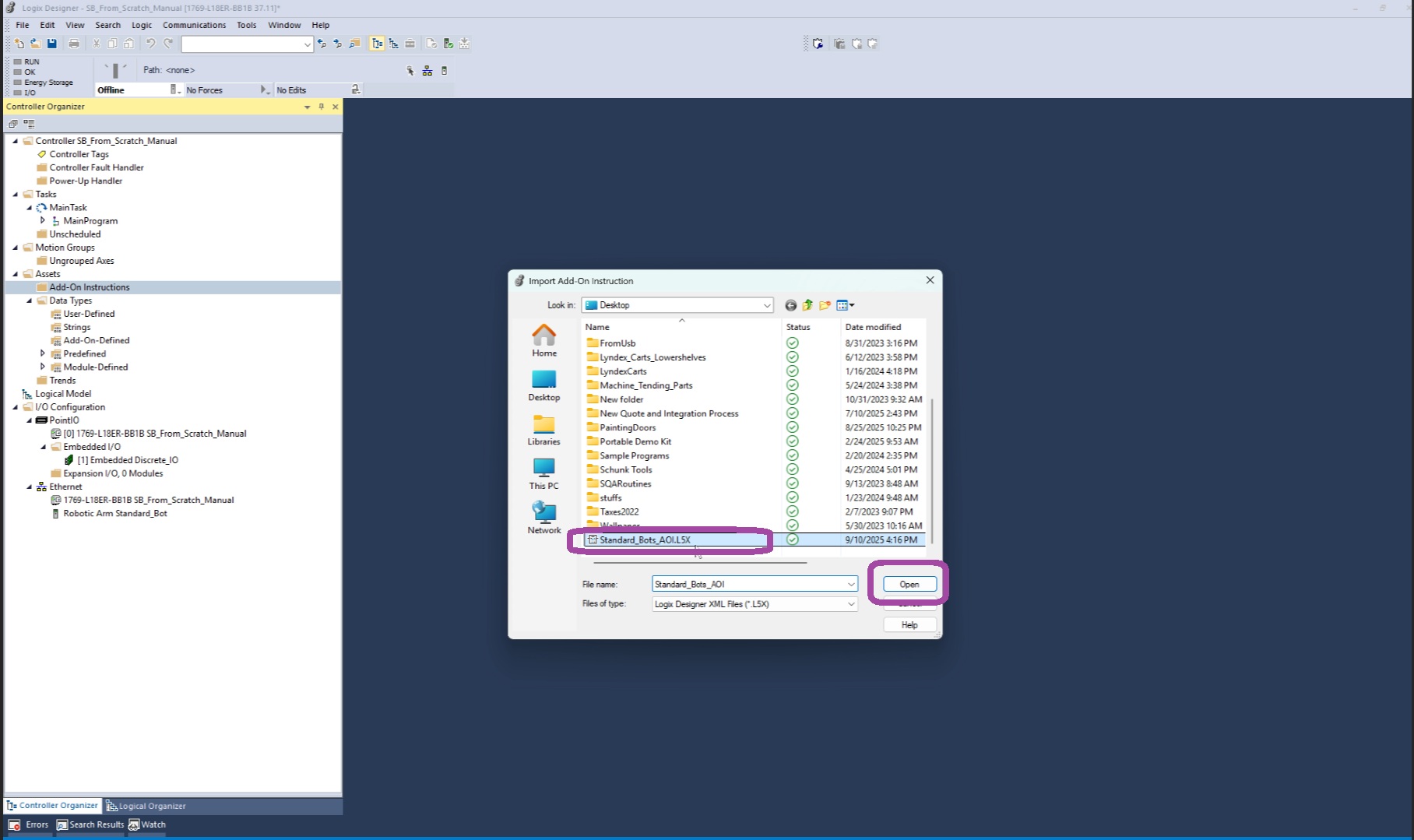Toggle the Logical Organizer toolbar button
The height and width of the screenshot is (840, 1414).
pos(394,44)
